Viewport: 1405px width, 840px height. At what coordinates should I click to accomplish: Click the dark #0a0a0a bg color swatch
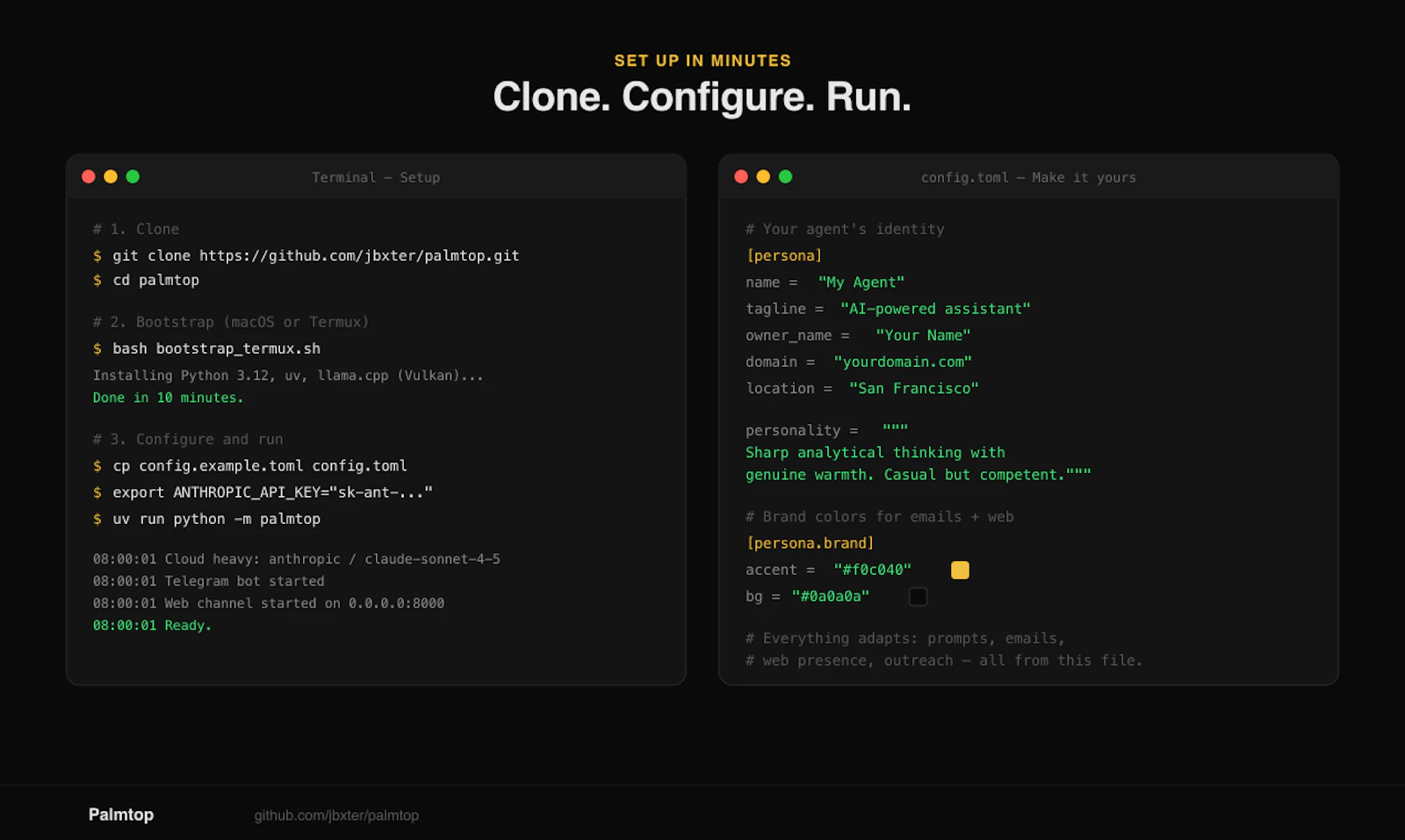918,597
